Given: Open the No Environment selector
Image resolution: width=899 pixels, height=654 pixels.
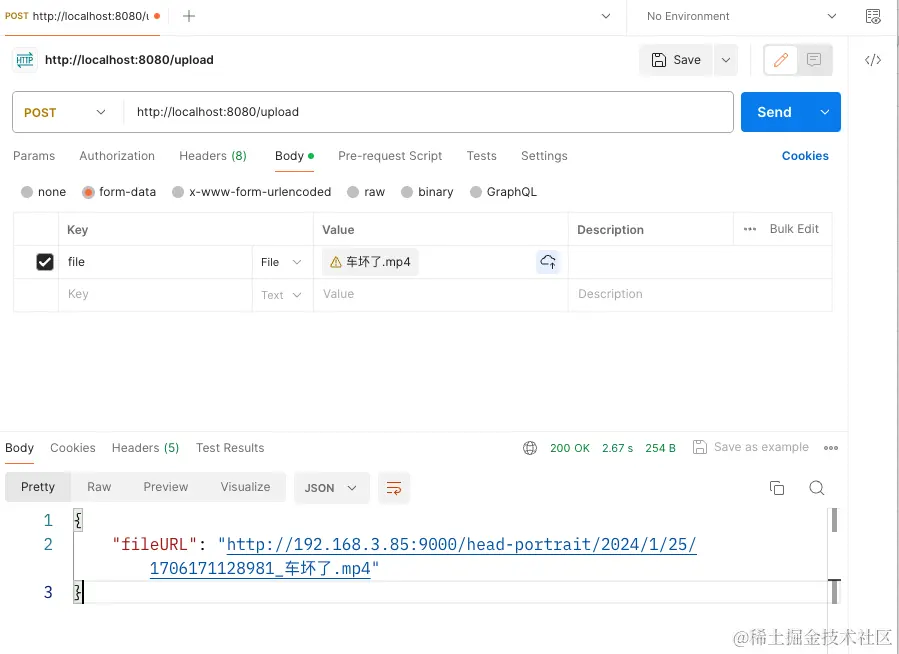Looking at the screenshot, I should [x=741, y=16].
